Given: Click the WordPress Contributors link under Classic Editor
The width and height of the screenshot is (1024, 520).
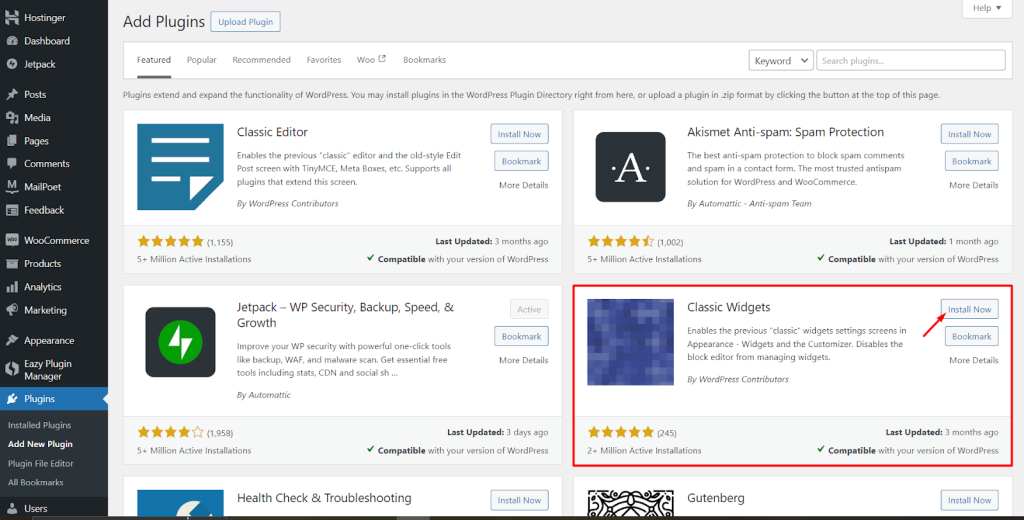Looking at the screenshot, I should [293, 203].
